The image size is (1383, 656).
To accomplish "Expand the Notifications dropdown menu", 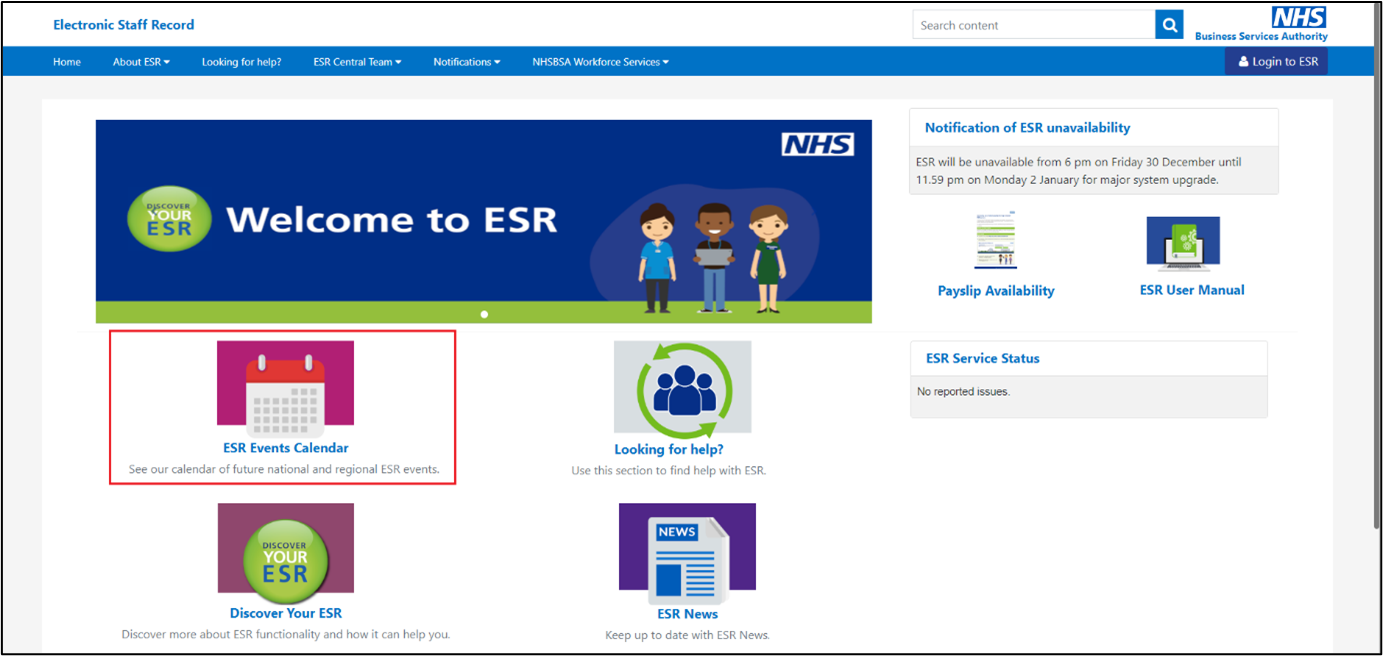I will (x=467, y=62).
